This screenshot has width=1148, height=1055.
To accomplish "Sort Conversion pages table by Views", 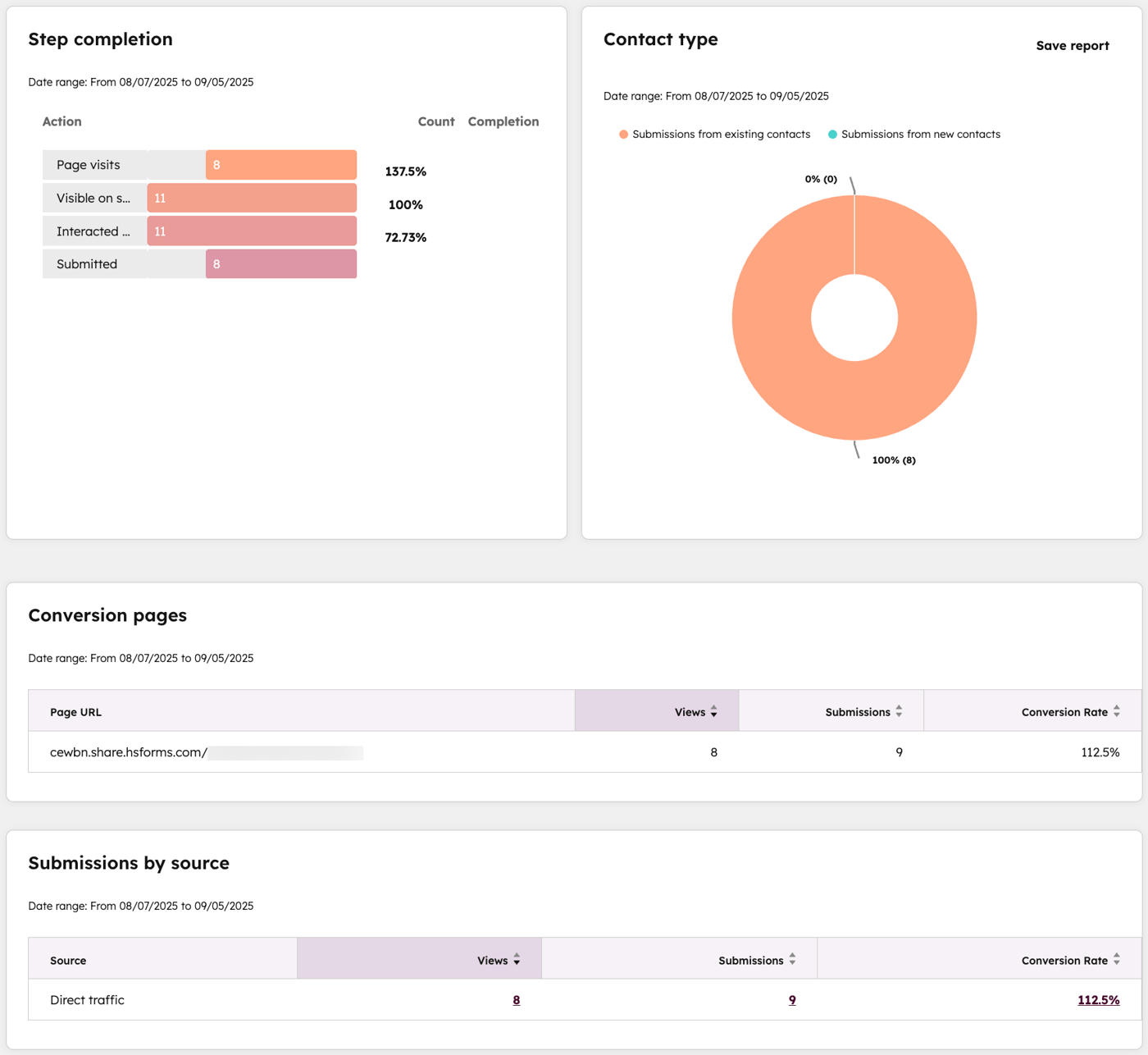I will pyautogui.click(x=713, y=710).
